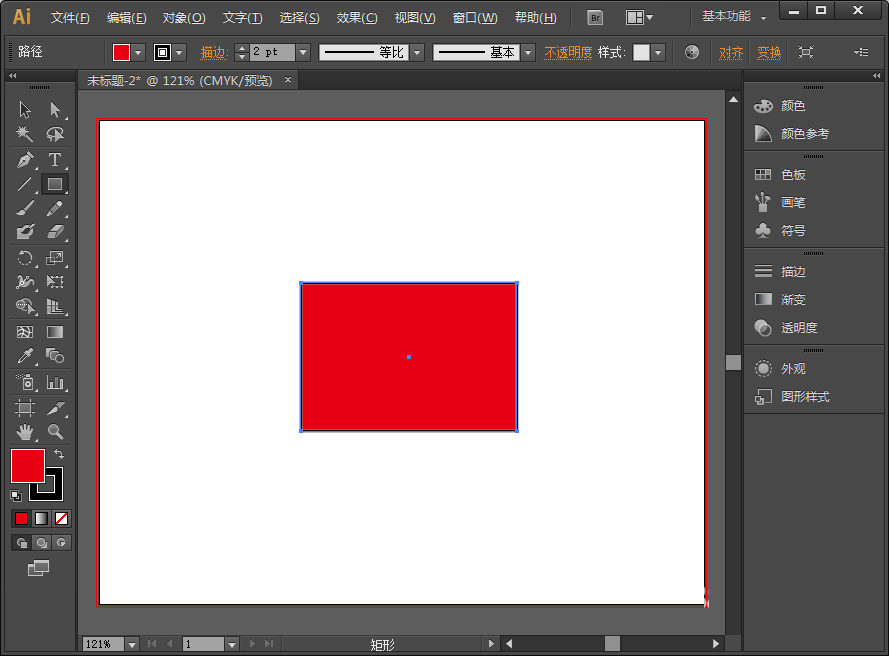This screenshot has height=656, width=889.
Task: Open the stroke color dropdown in control bar
Action: point(180,53)
